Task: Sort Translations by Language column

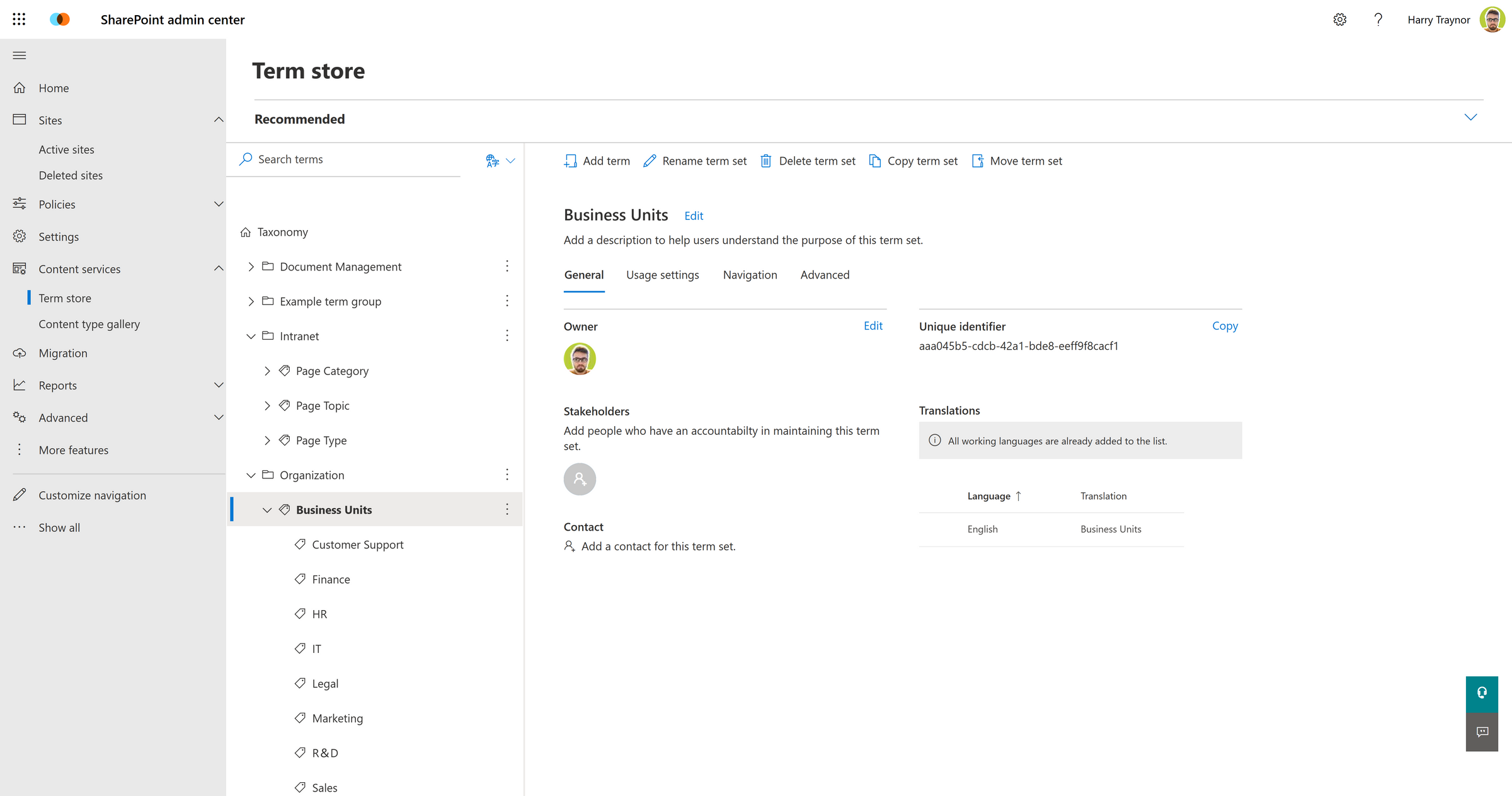Action: [994, 496]
